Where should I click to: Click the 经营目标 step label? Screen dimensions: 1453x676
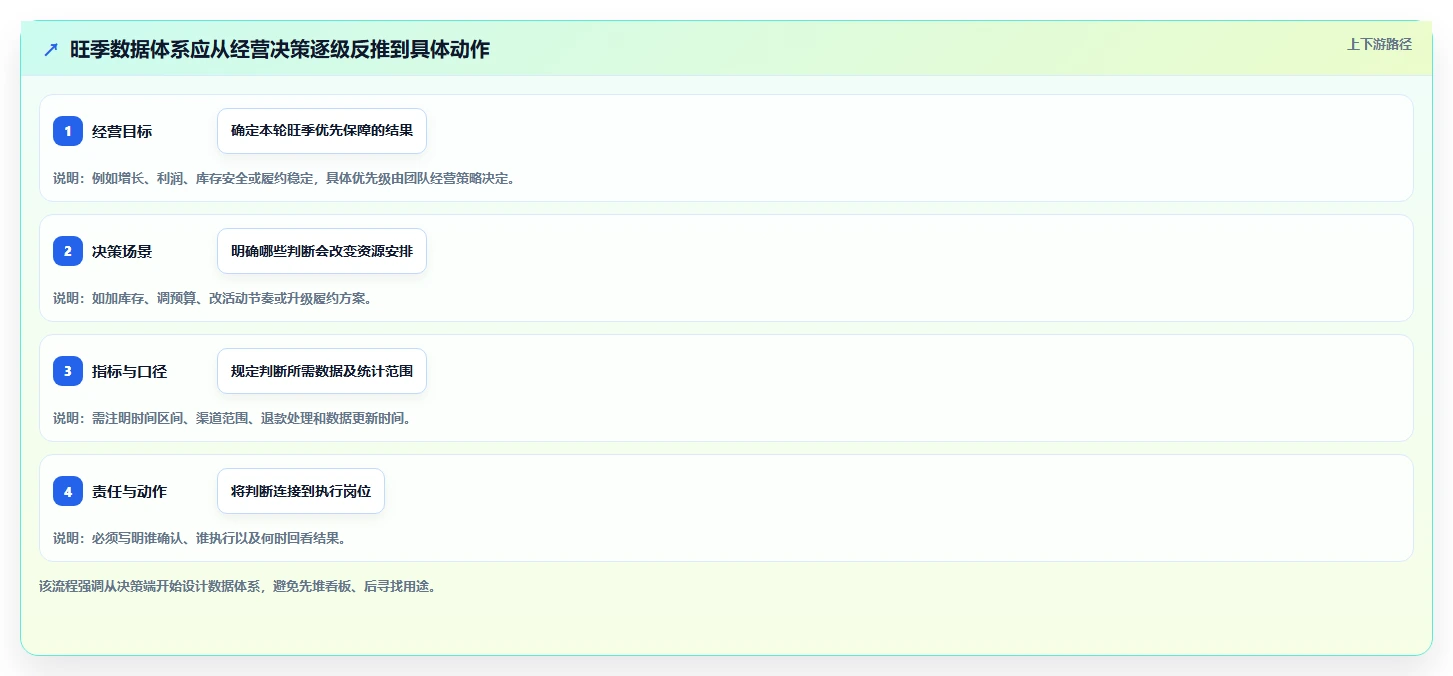click(122, 131)
